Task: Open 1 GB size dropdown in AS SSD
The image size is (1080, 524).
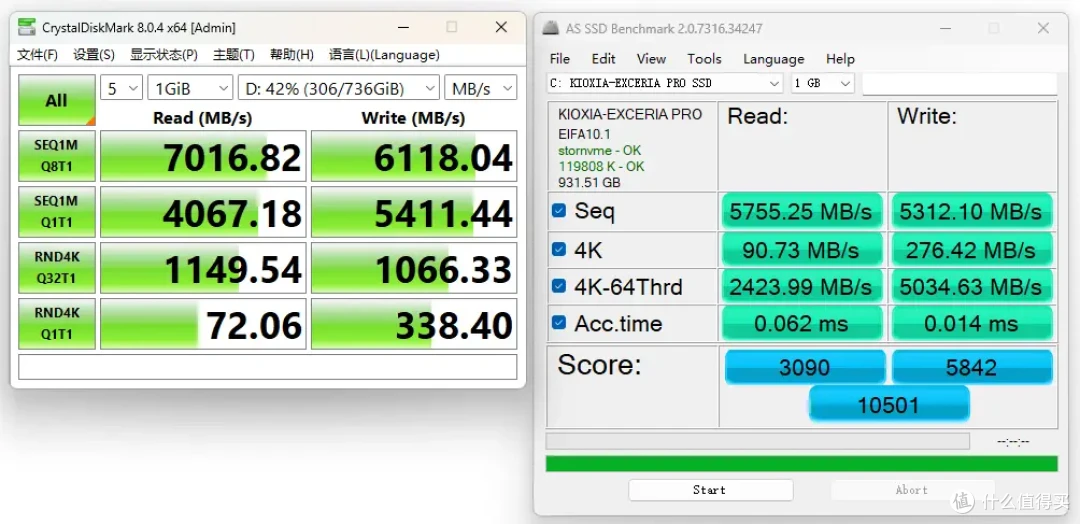Action: coord(822,83)
